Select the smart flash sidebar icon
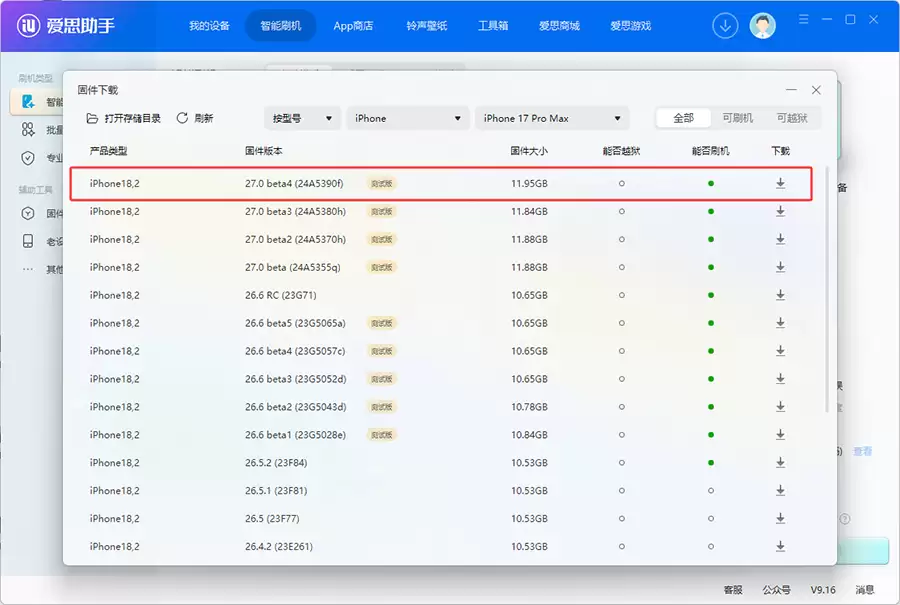 pyautogui.click(x=28, y=102)
